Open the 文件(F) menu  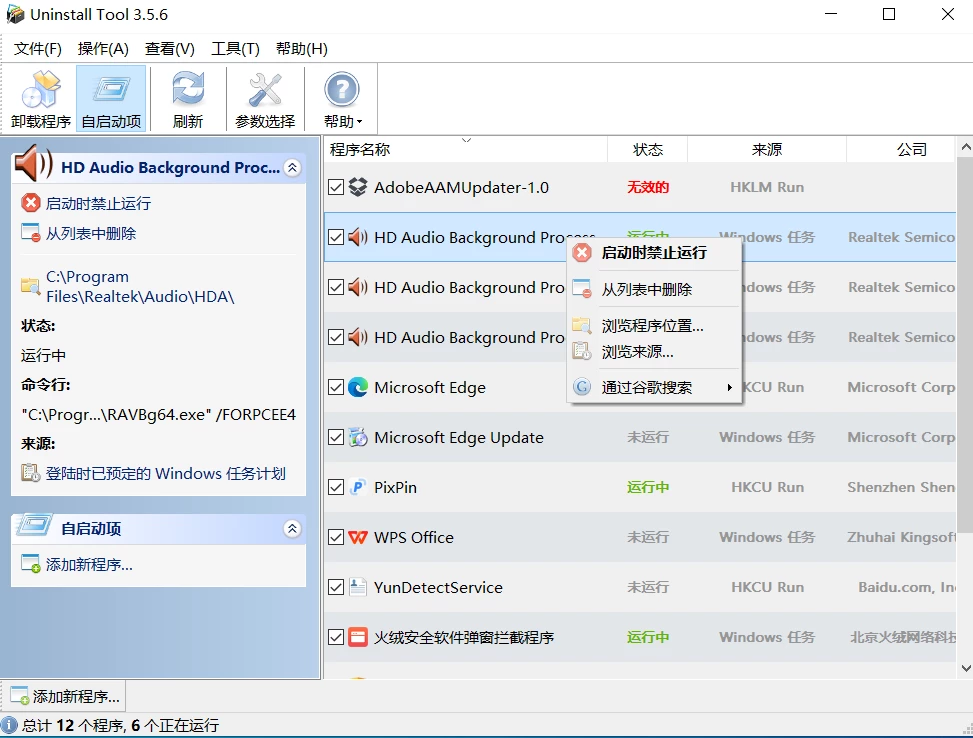(x=37, y=48)
